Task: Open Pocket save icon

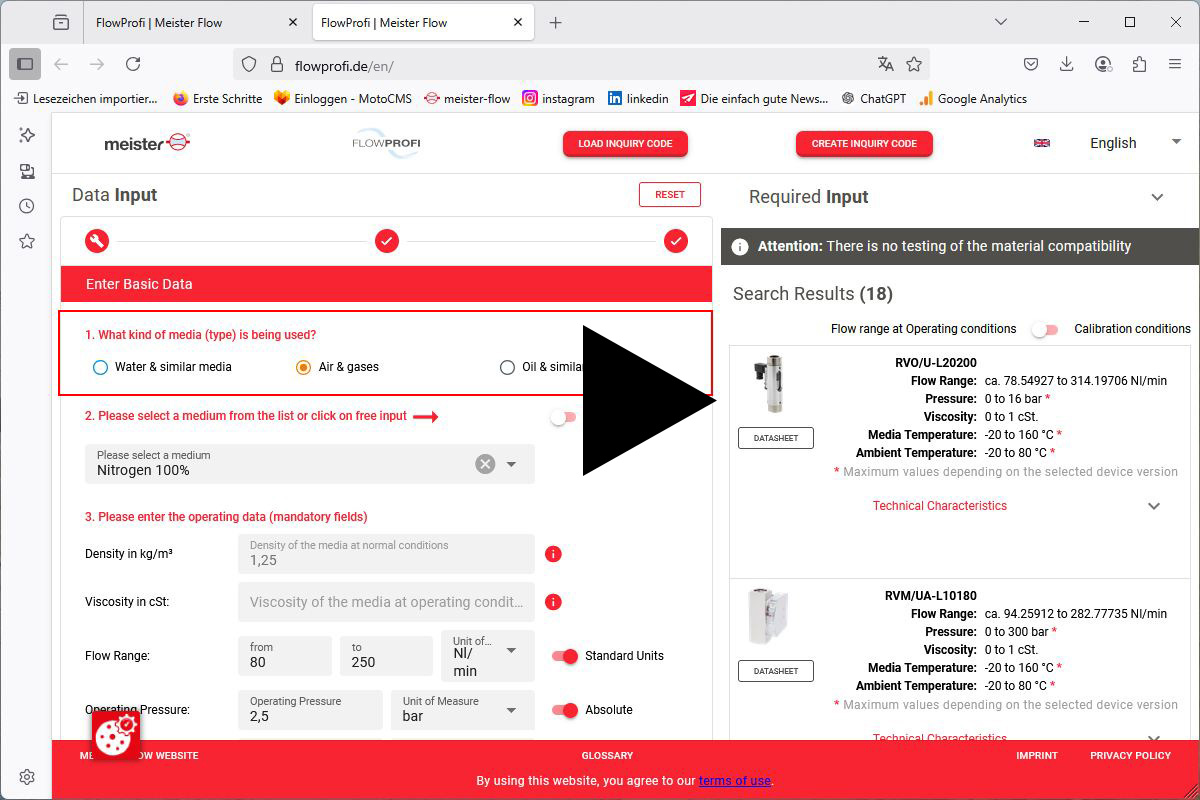Action: coord(1031,64)
